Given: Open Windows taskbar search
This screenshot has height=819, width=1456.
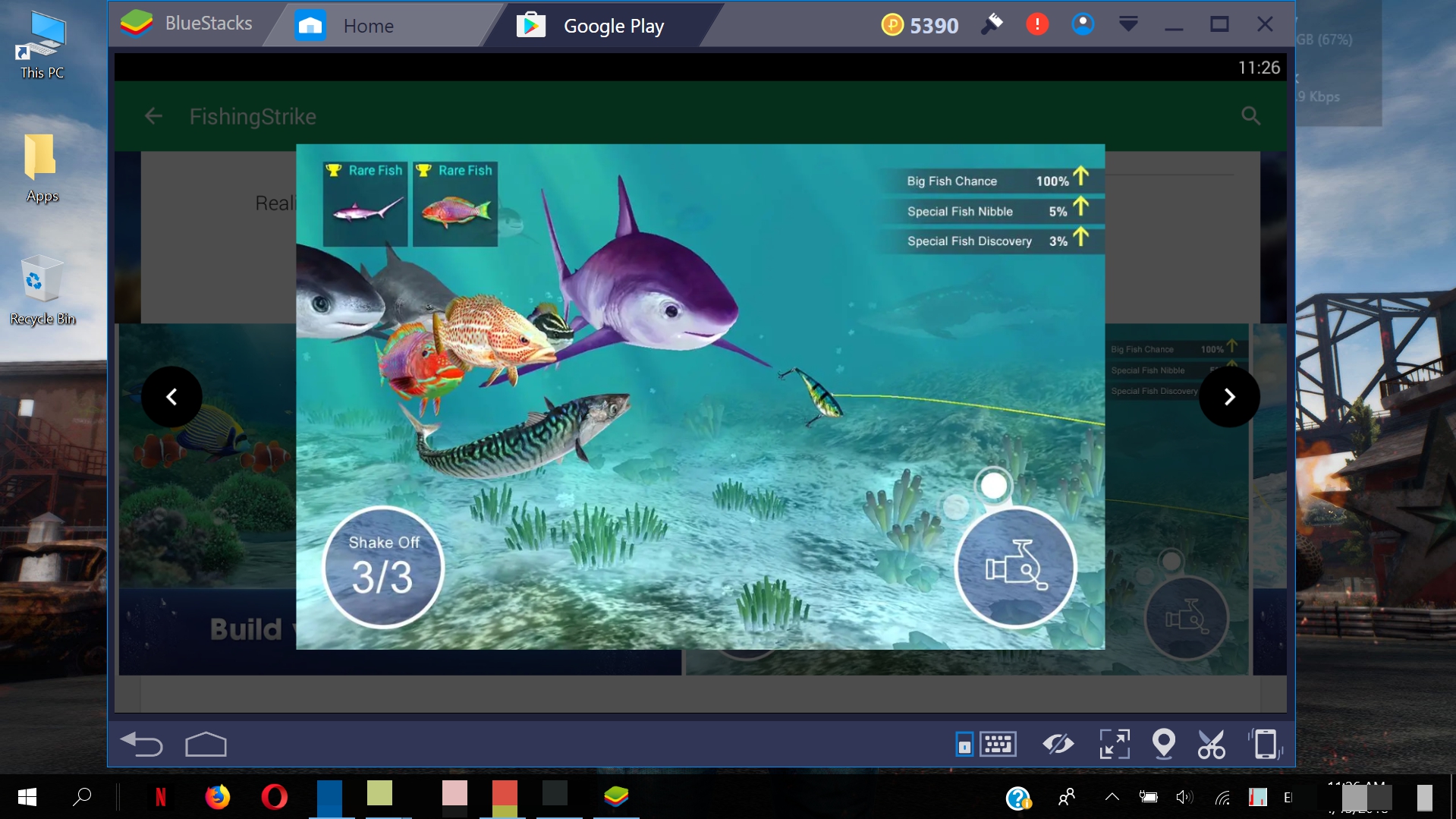Looking at the screenshot, I should click(82, 797).
